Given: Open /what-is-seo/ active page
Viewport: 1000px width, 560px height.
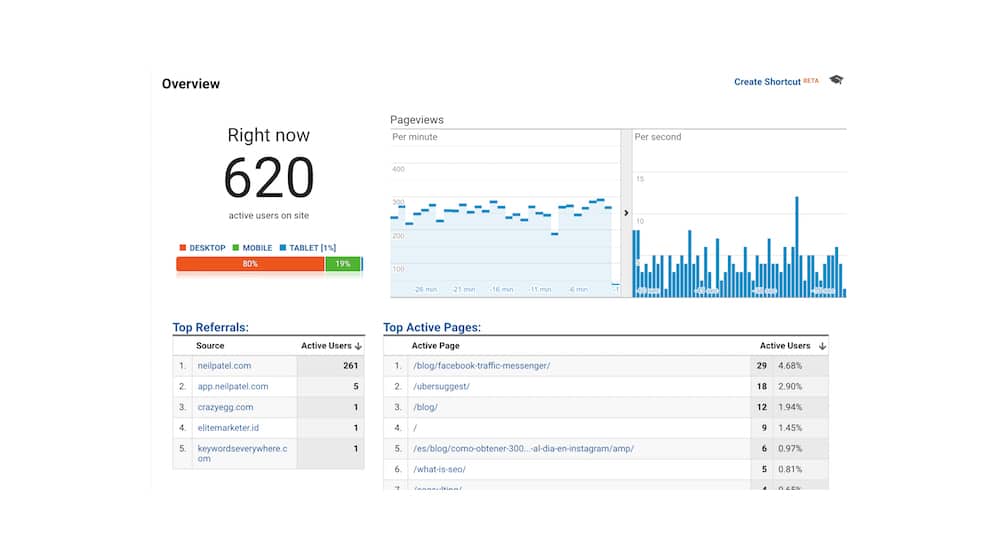Looking at the screenshot, I should [439, 469].
